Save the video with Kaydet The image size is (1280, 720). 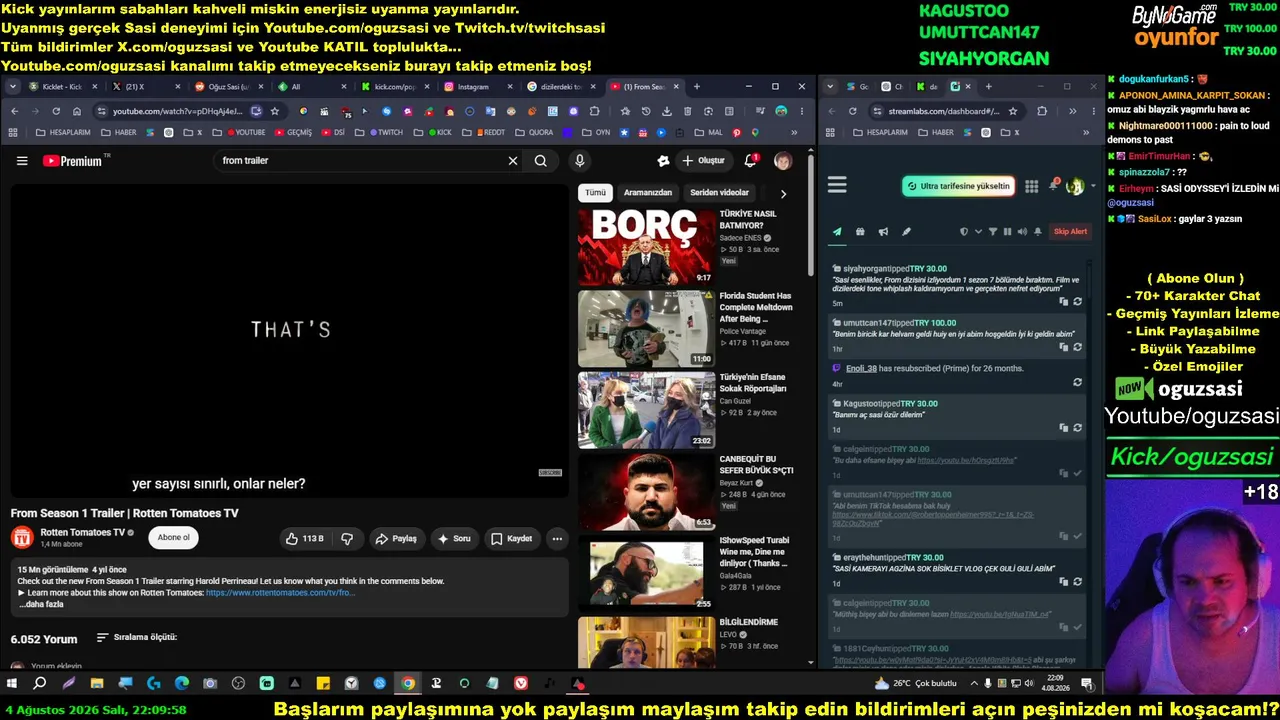click(512, 539)
